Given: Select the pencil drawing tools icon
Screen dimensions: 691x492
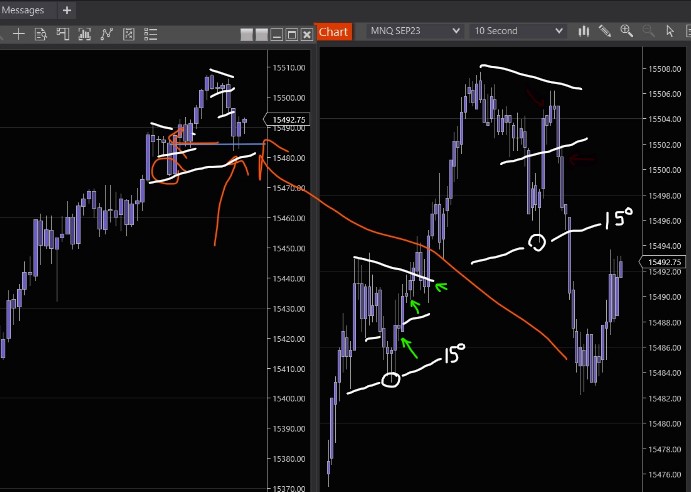Looking at the screenshot, I should [x=605, y=31].
